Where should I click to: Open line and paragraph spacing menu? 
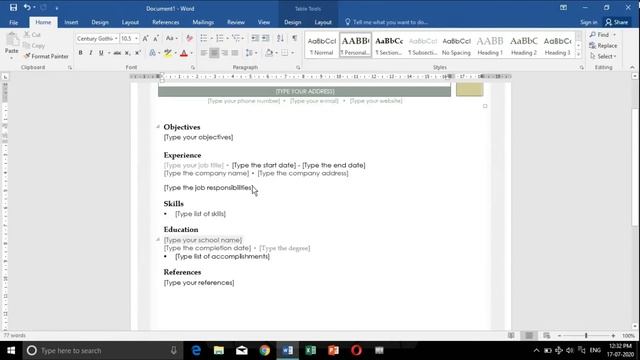pyautogui.click(x=250, y=53)
